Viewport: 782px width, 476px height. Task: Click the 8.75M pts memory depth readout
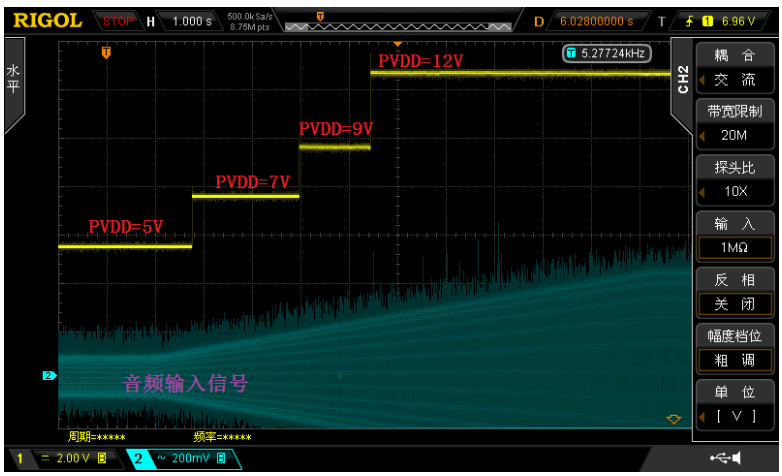click(249, 27)
